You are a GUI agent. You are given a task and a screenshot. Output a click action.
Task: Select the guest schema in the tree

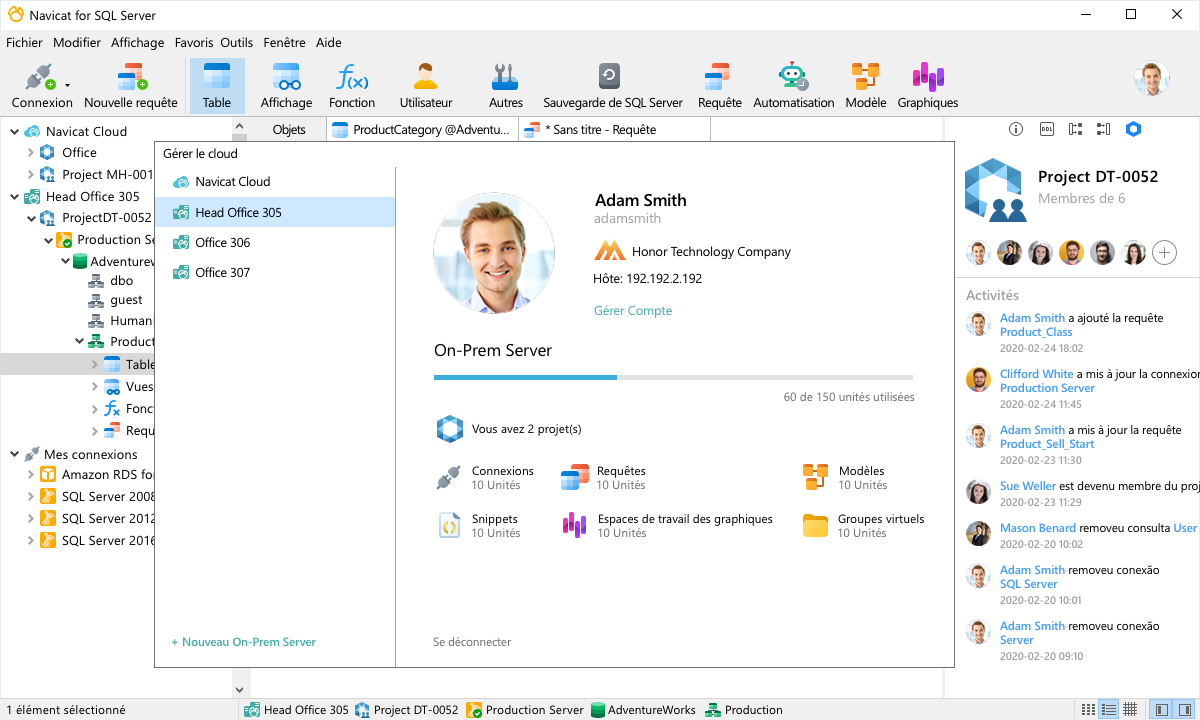[x=126, y=300]
